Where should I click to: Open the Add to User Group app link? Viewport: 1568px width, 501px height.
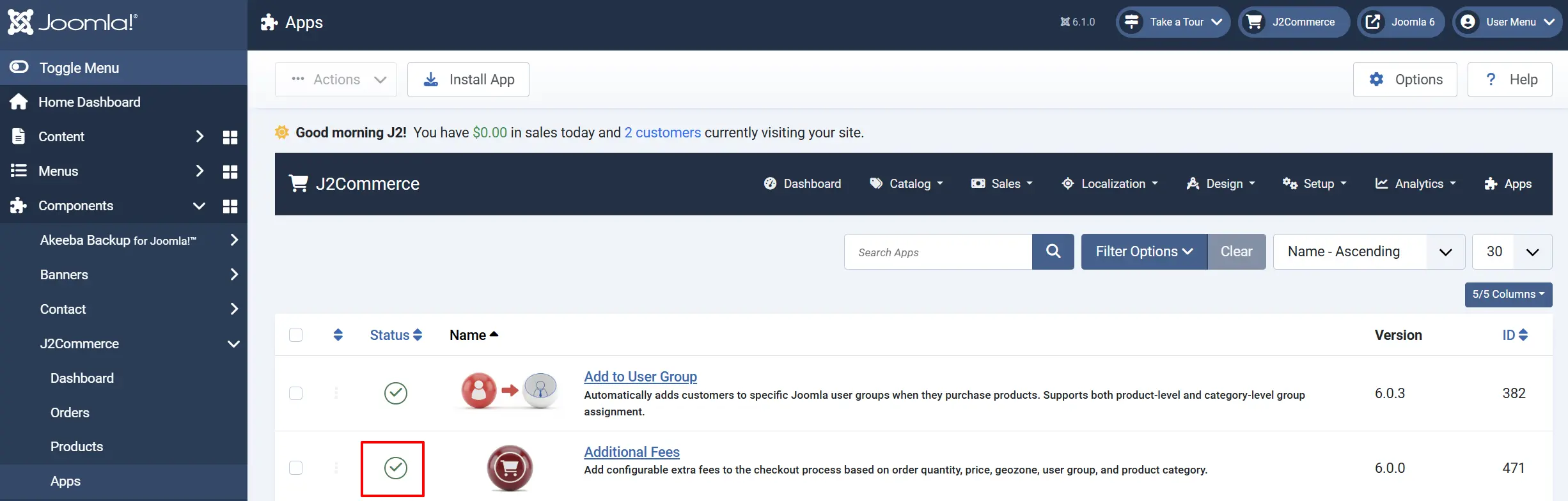640,376
